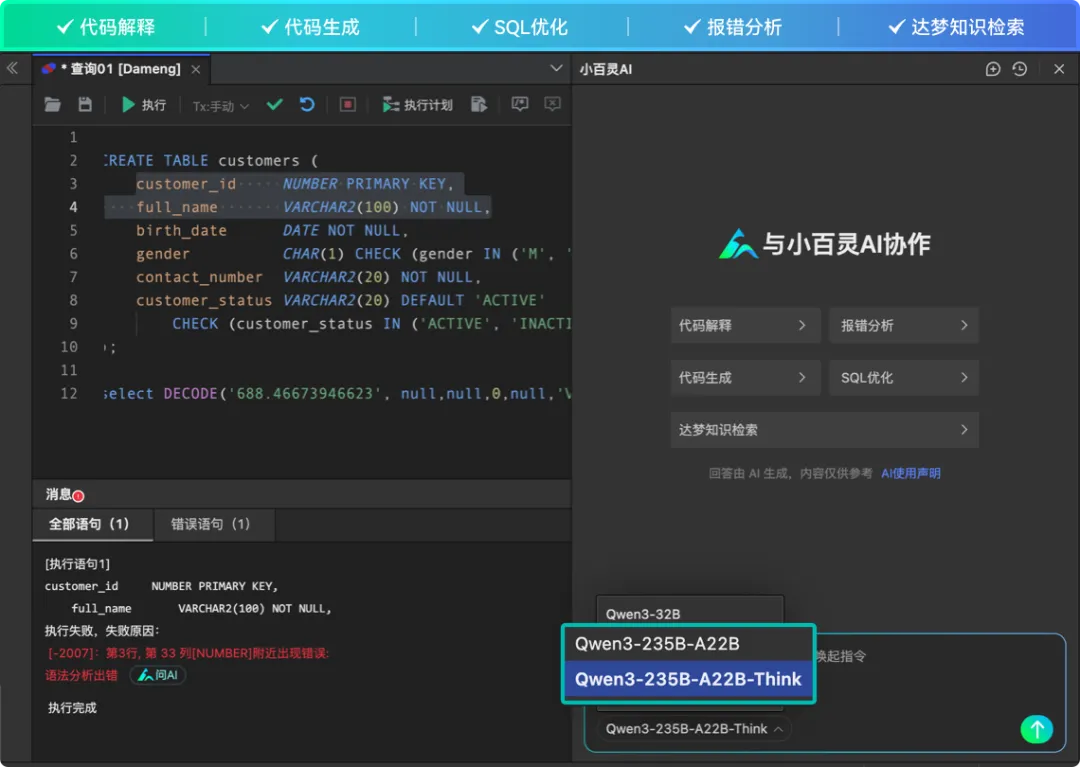Viewport: 1080px width, 767px height.
Task: Click the [-2007] error message text
Action: [188, 653]
